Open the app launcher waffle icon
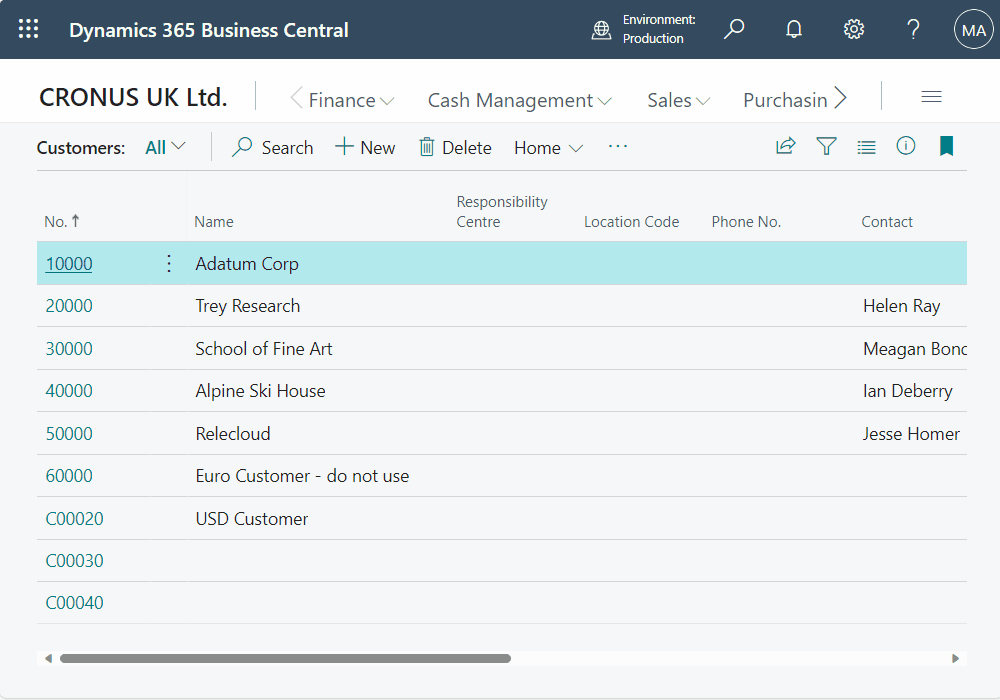 (29, 29)
